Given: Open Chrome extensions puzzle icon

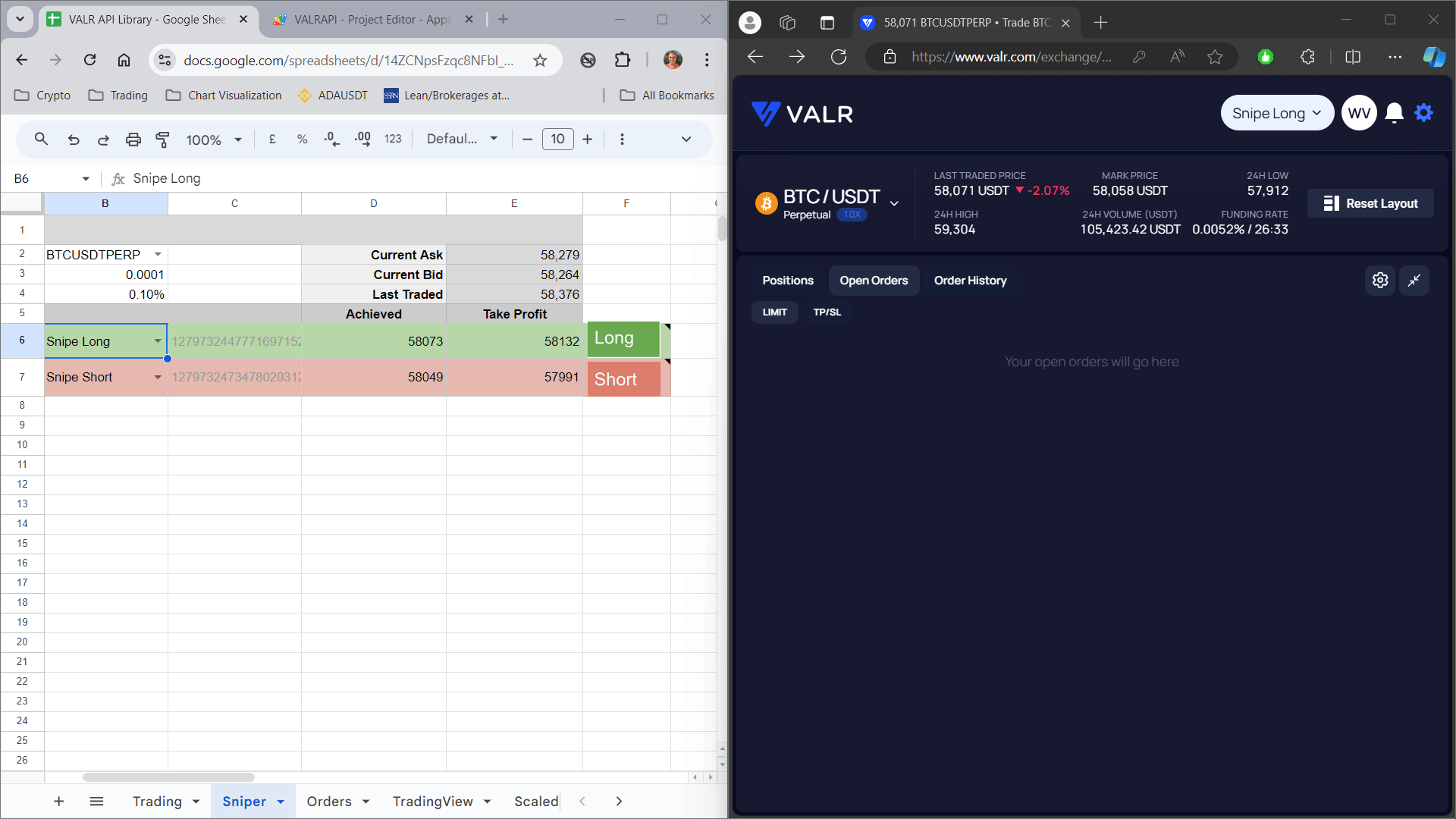Looking at the screenshot, I should (623, 60).
